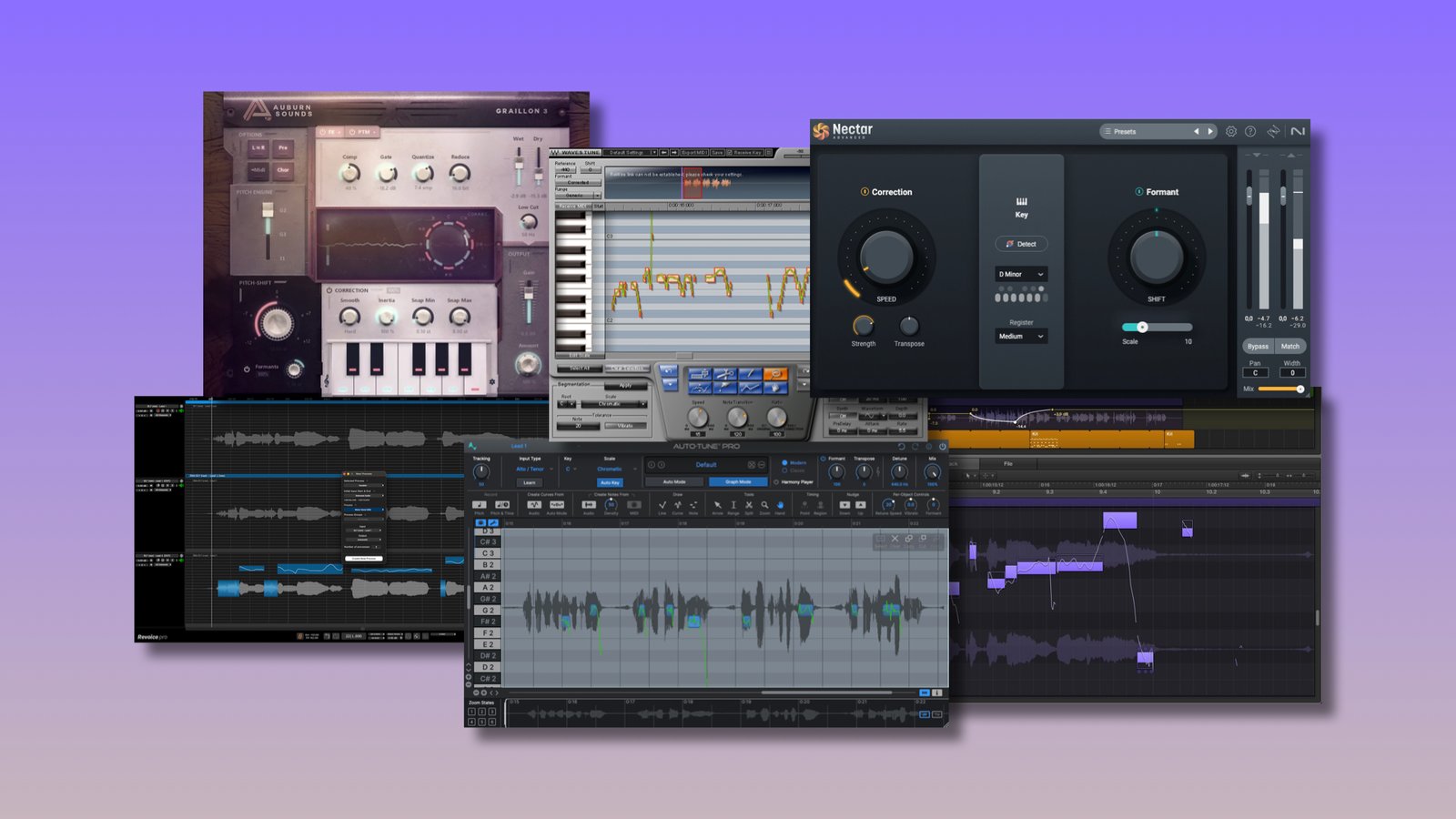This screenshot has height=819, width=1456.
Task: Select Waves Tune scissors tool
Action: click(725, 374)
